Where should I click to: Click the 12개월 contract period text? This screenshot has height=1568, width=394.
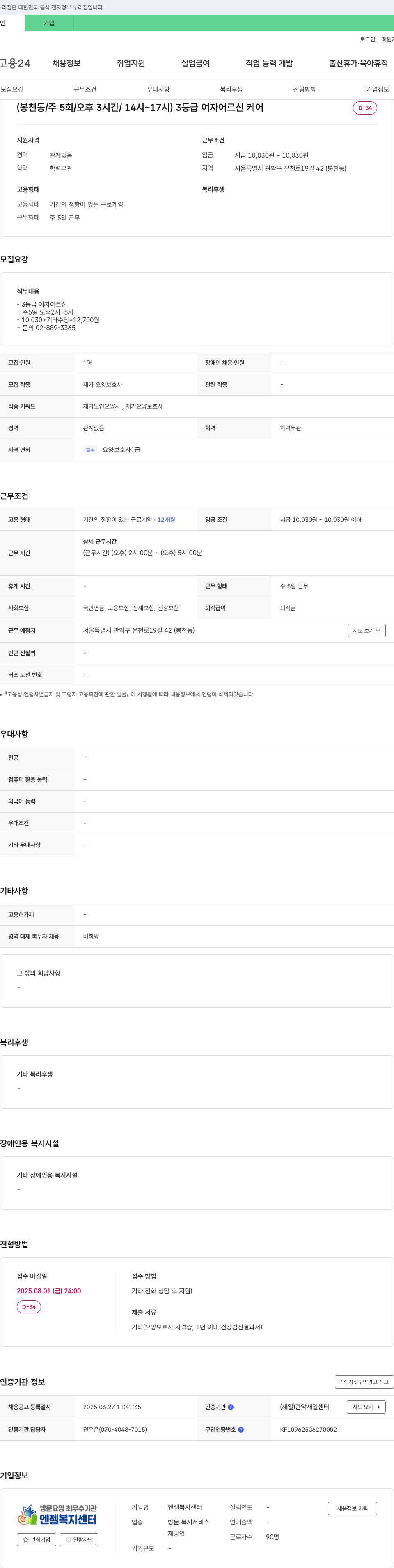click(x=166, y=520)
